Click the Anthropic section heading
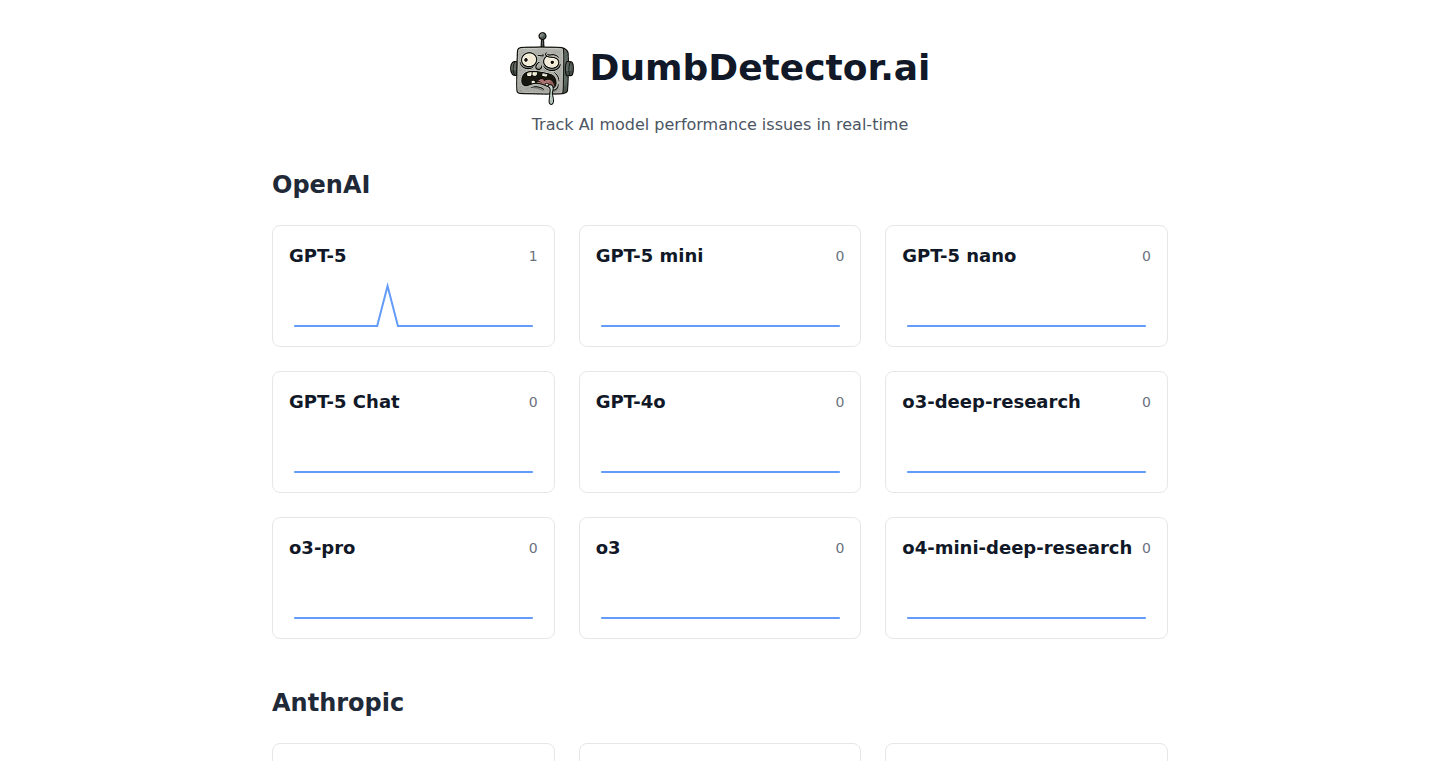 (x=338, y=703)
